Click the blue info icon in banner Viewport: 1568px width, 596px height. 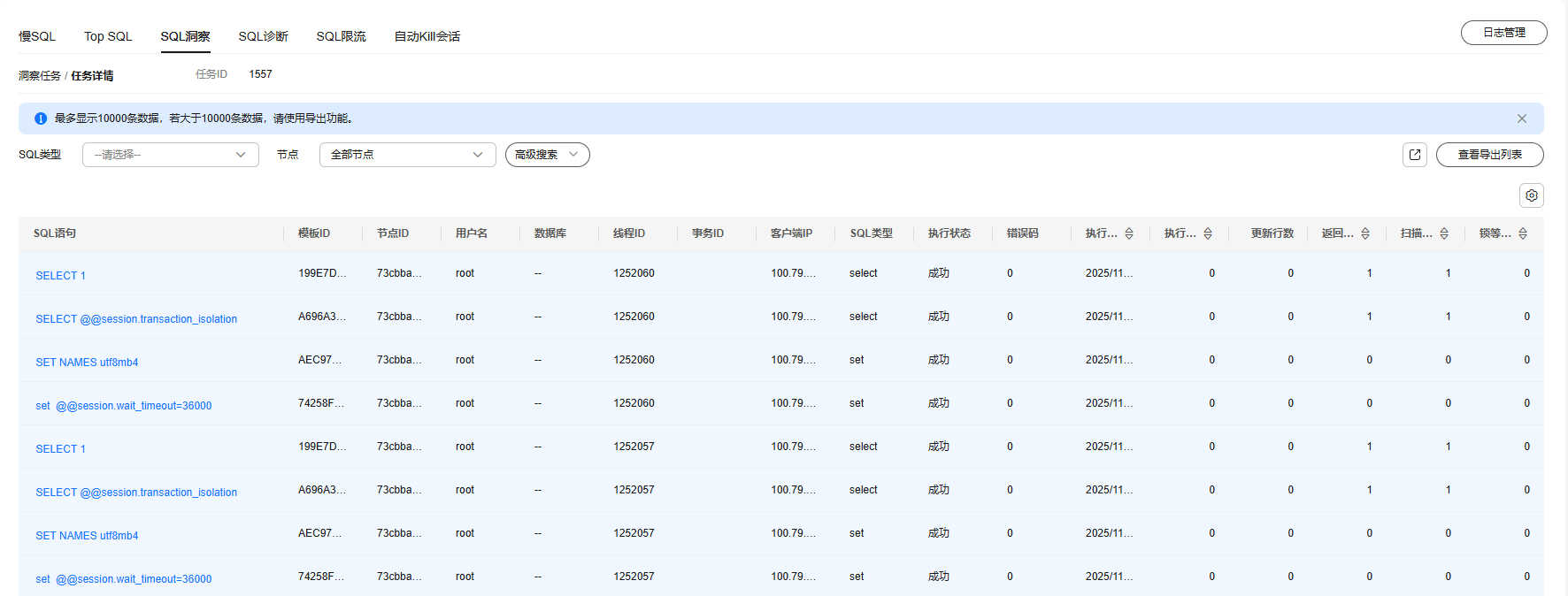click(41, 118)
